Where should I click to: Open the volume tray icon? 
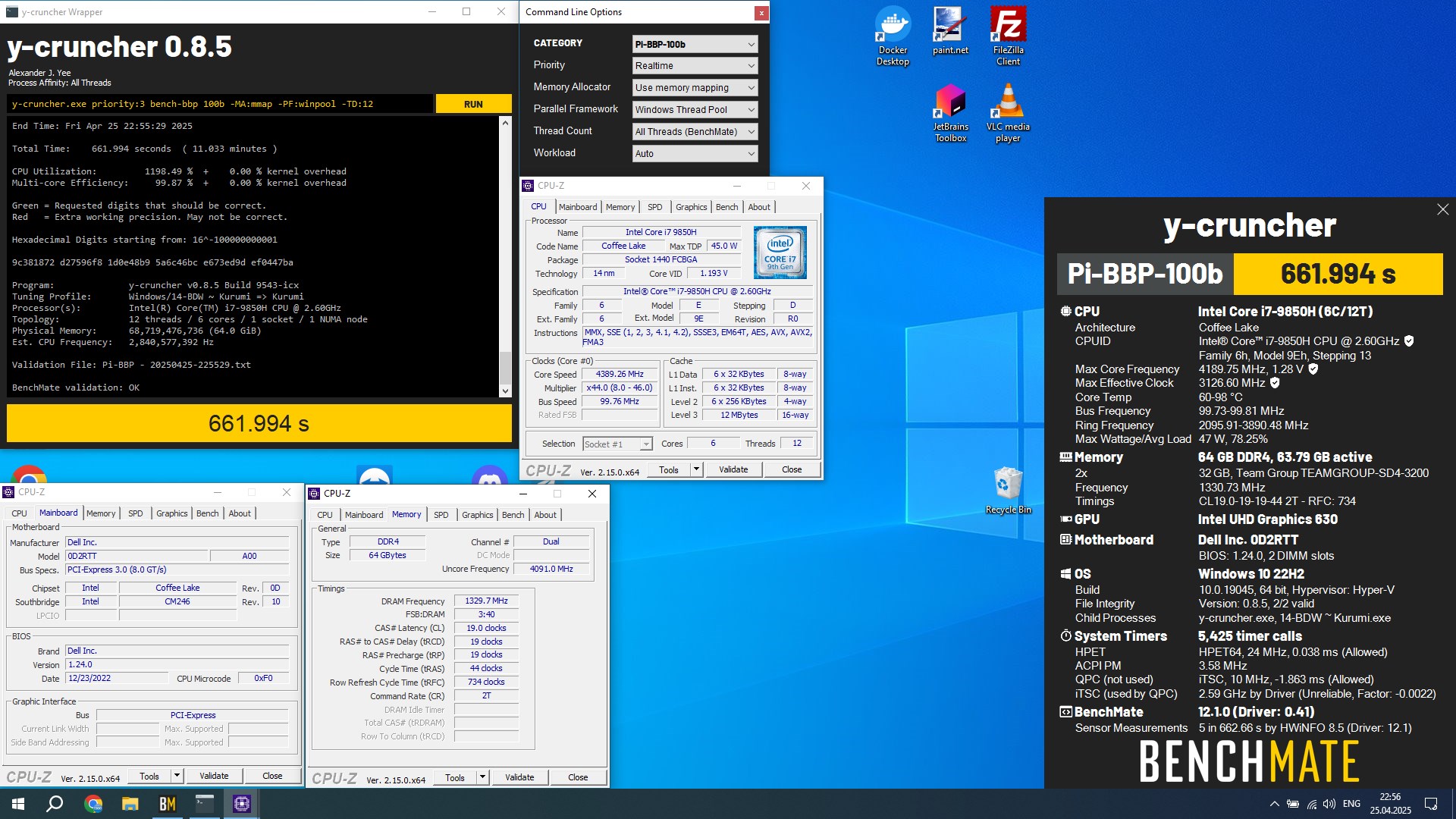click(1329, 804)
